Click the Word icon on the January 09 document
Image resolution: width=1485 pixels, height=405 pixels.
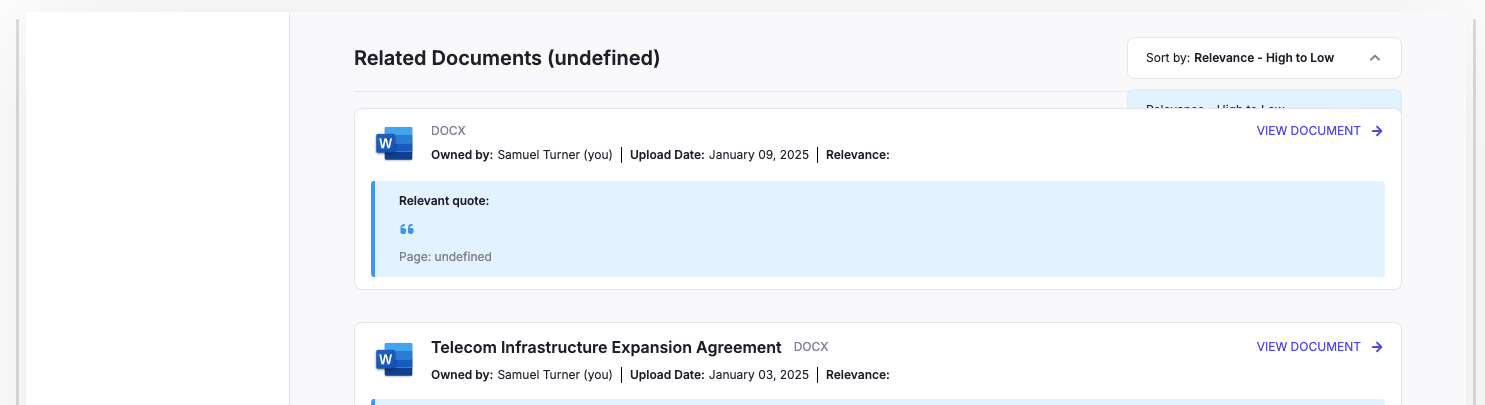(394, 144)
